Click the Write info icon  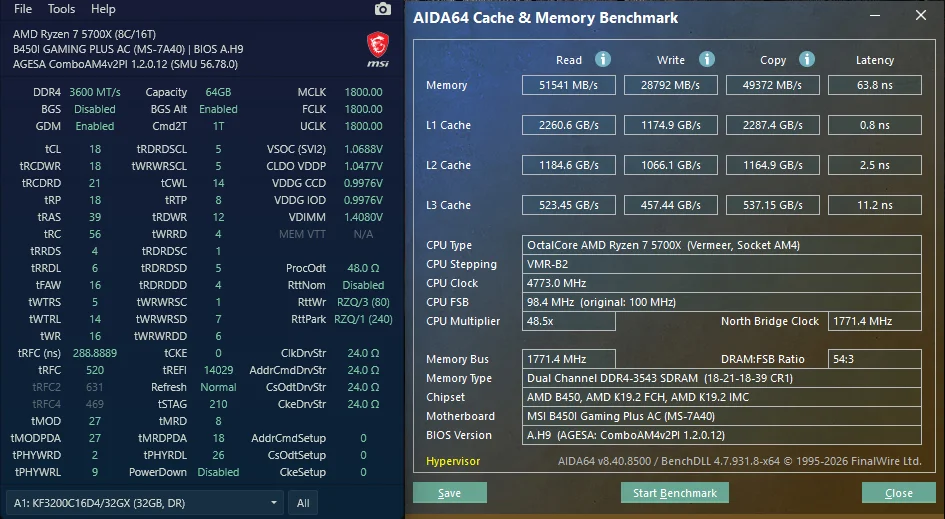click(x=707, y=59)
